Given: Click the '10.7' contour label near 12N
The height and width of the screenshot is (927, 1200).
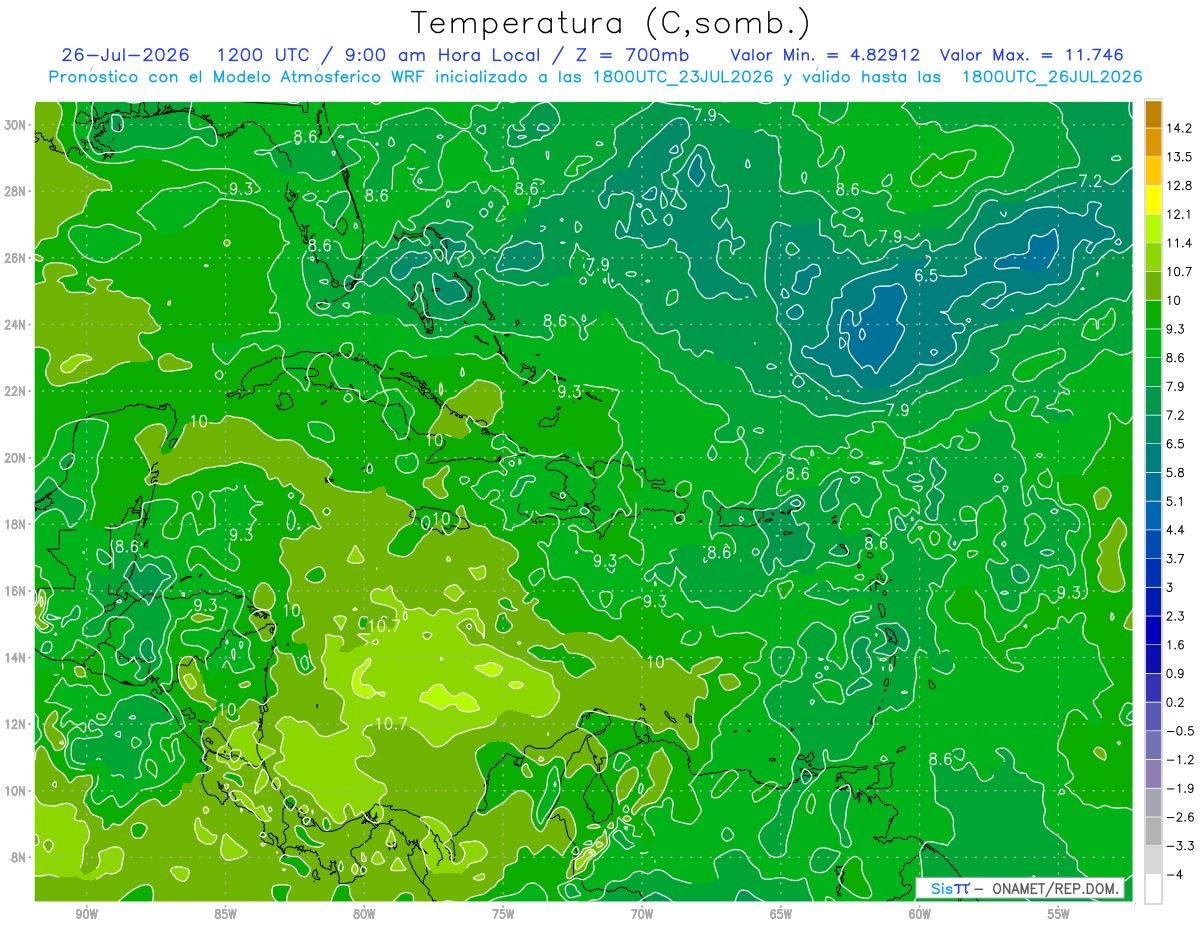Looking at the screenshot, I should pyautogui.click(x=391, y=723).
